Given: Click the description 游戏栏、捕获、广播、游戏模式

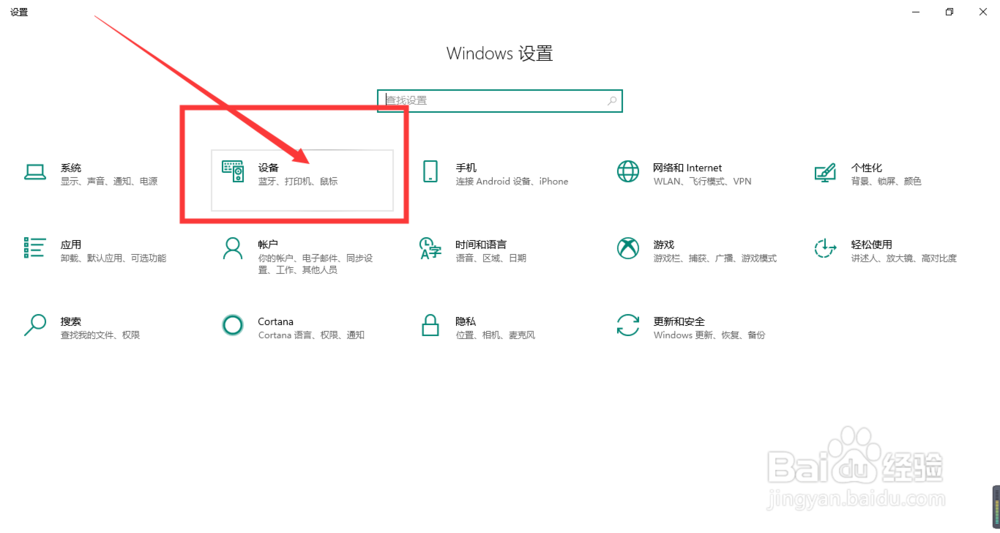Looking at the screenshot, I should pos(715,258).
